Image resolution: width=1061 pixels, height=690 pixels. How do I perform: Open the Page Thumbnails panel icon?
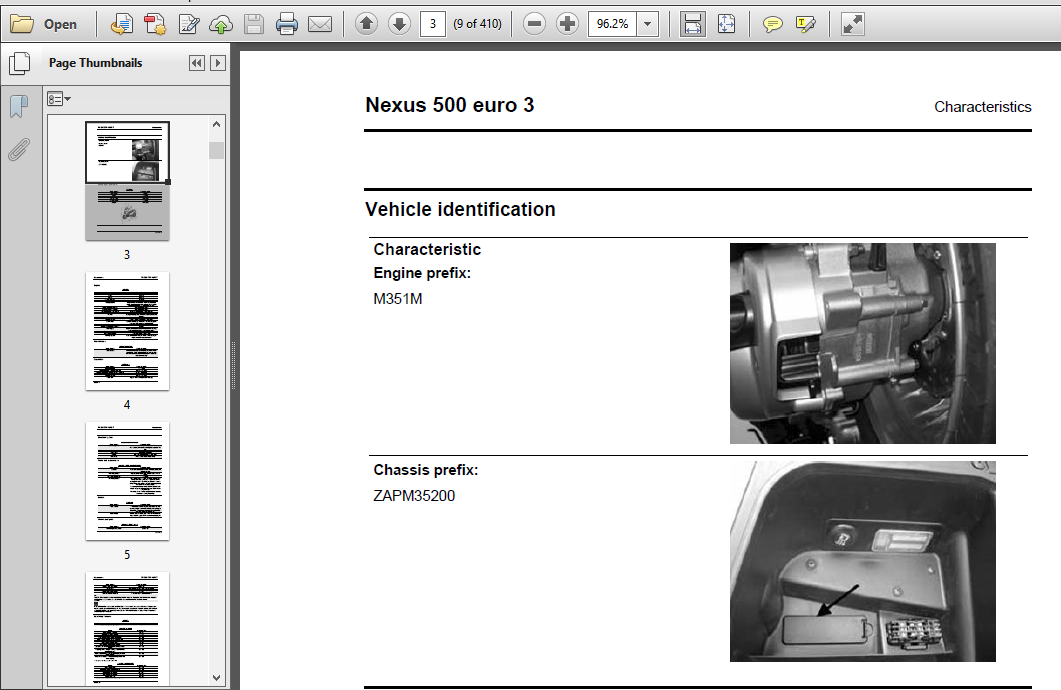click(20, 63)
